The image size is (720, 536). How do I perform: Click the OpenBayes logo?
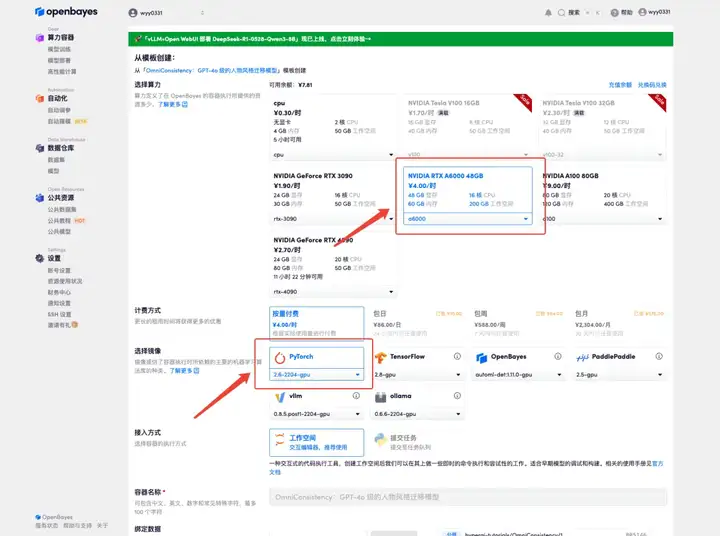(x=66, y=11)
